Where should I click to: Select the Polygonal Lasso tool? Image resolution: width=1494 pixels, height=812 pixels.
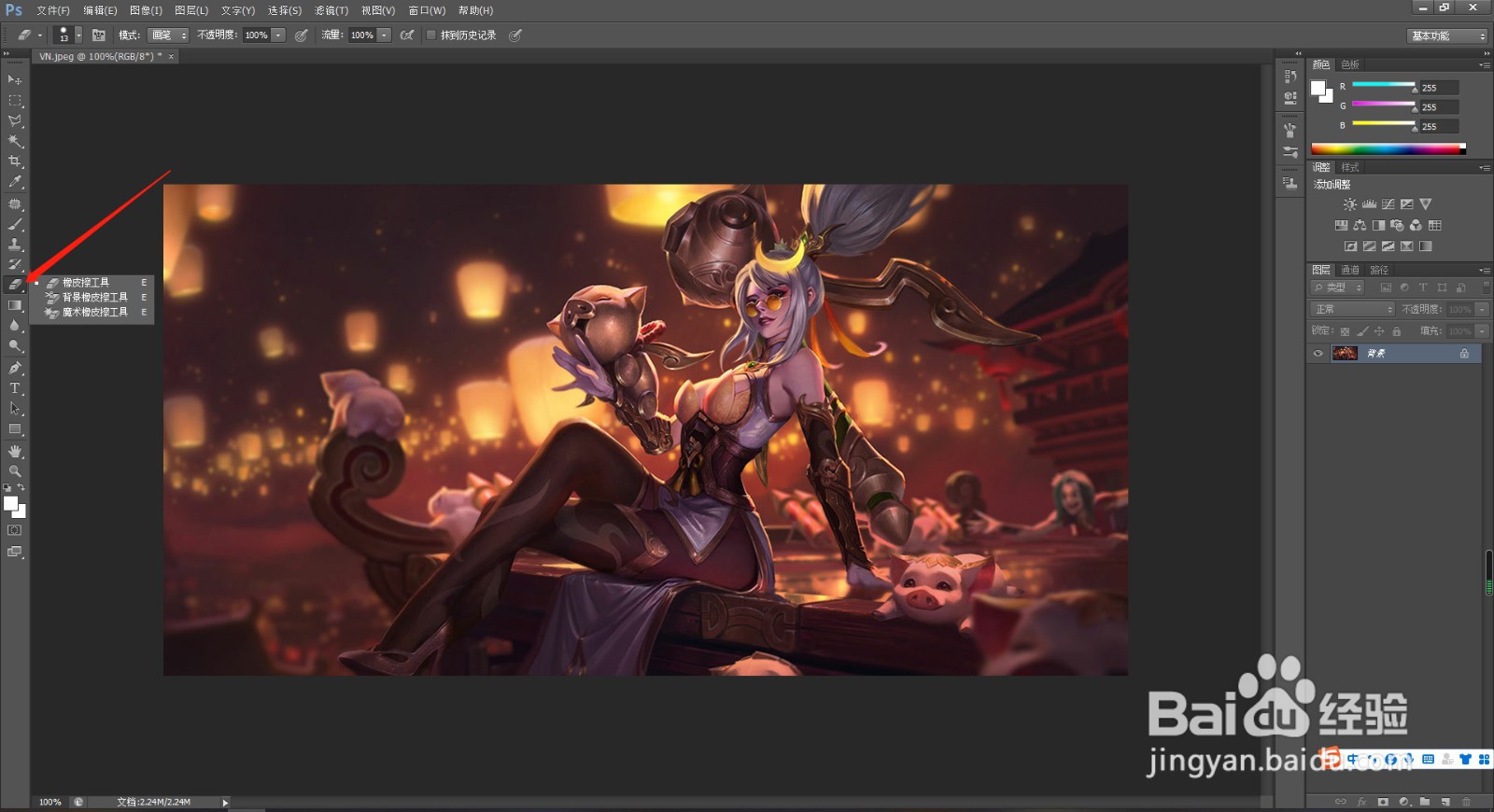point(15,120)
